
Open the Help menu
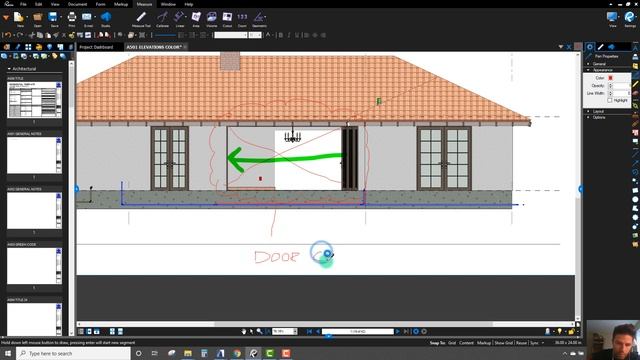tap(189, 4)
